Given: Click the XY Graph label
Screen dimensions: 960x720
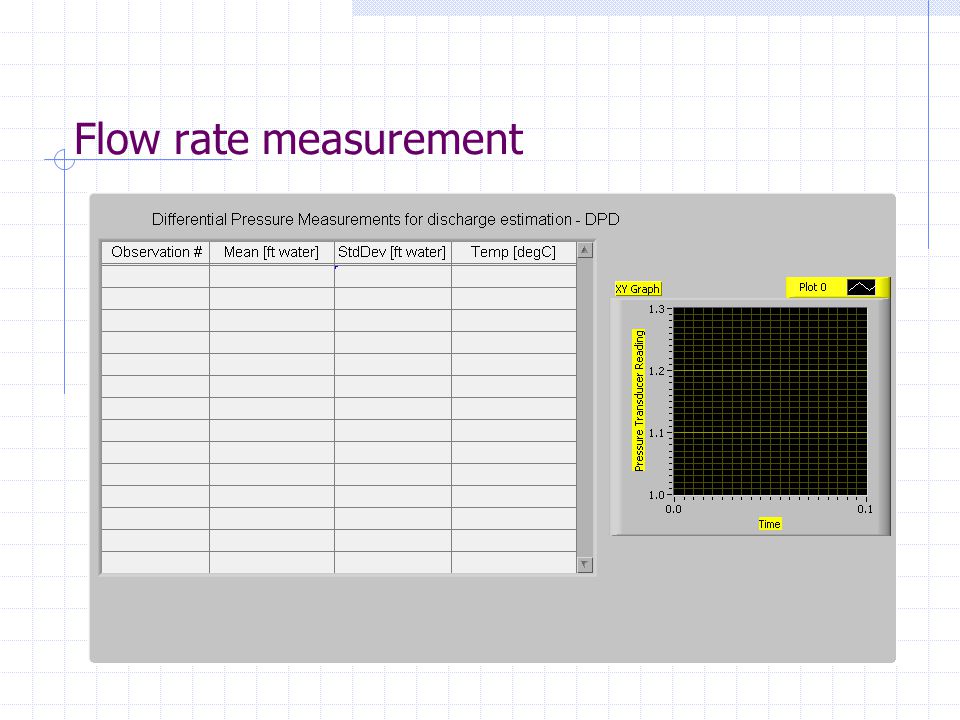Looking at the screenshot, I should (x=638, y=289).
